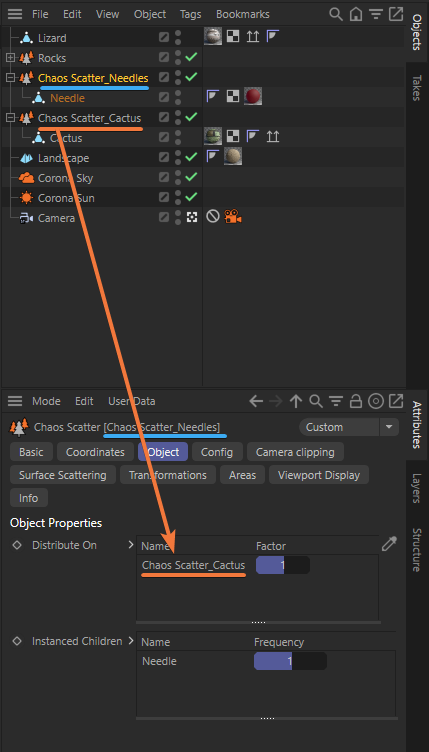Adjust the Frequency slider for Needle

tap(290, 661)
